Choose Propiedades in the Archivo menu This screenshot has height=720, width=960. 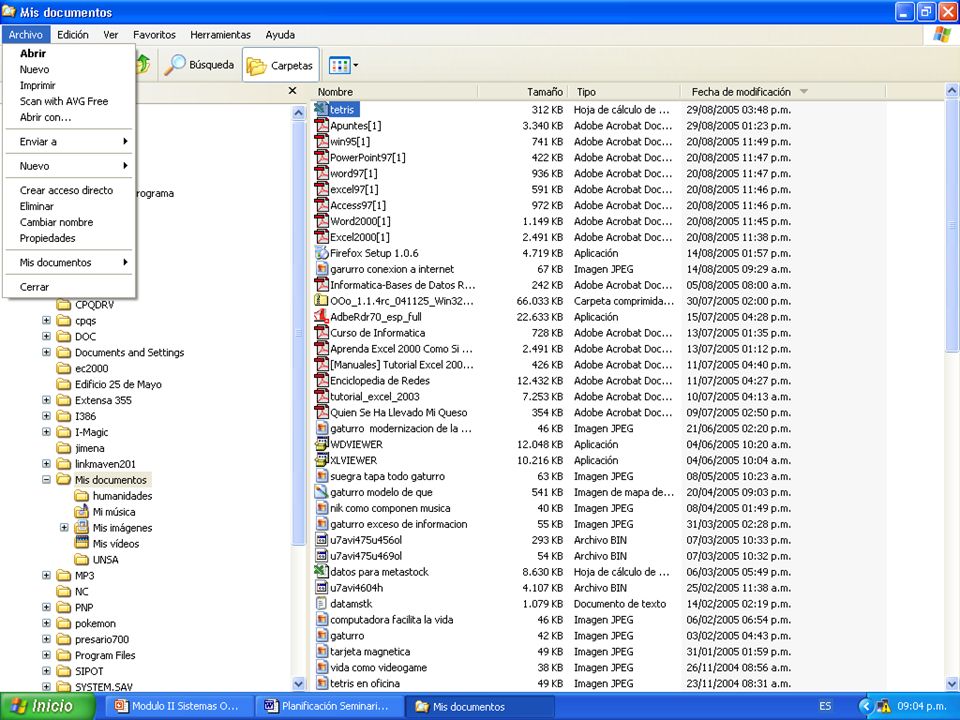coord(69,238)
